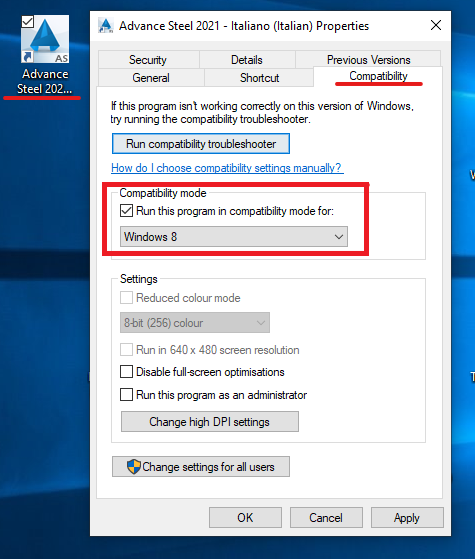The height and width of the screenshot is (559, 475).
Task: Go to the General tab
Action: point(151,77)
